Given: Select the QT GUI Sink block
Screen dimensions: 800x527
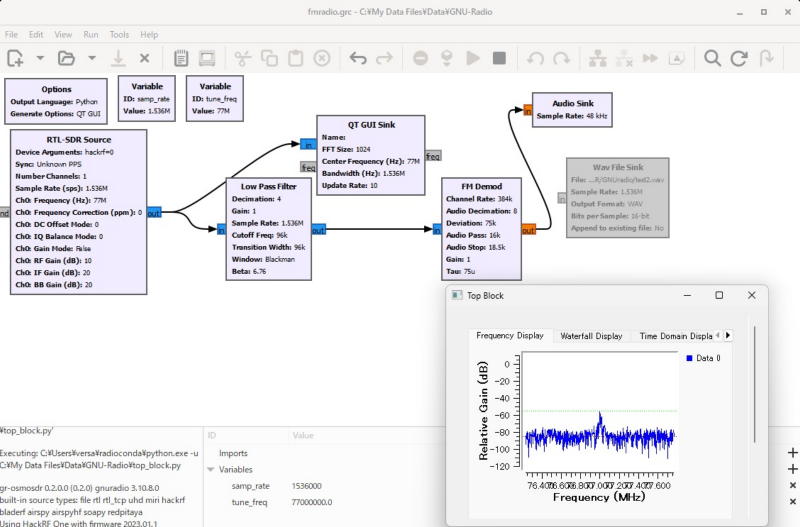Looking at the screenshot, I should click(x=371, y=155).
